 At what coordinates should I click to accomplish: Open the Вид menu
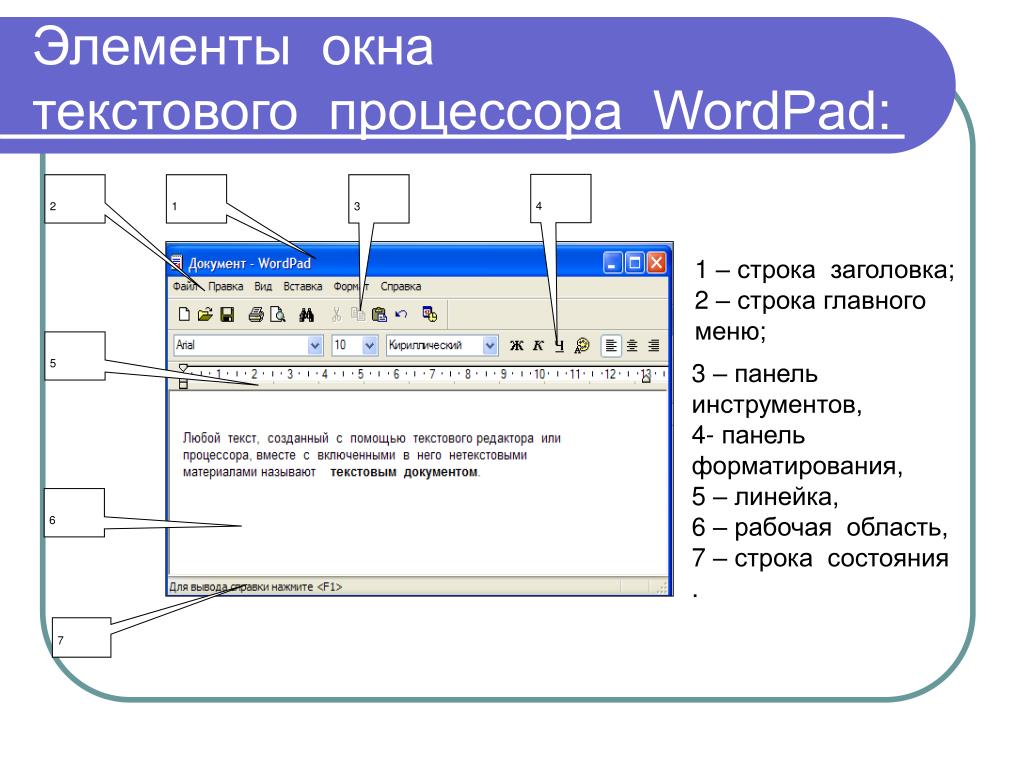click(263, 287)
